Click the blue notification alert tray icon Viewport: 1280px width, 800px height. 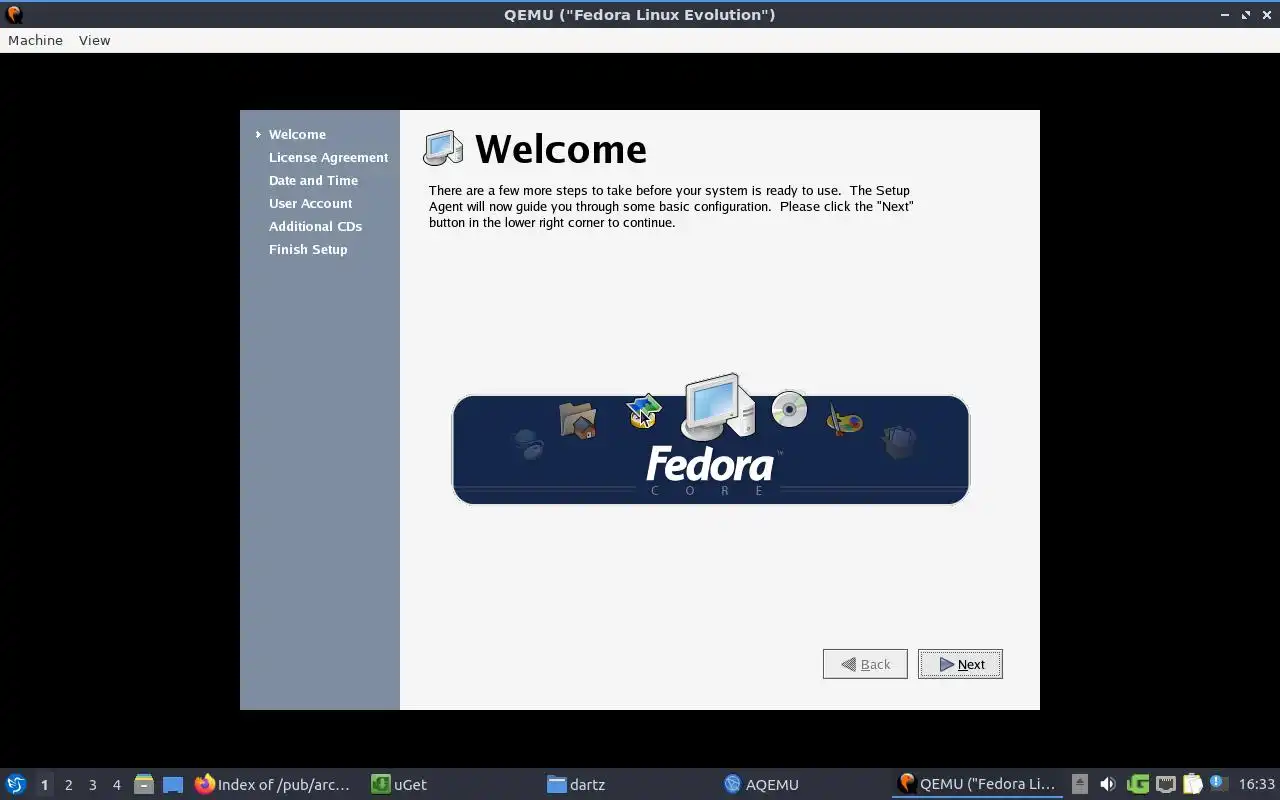(x=1218, y=783)
